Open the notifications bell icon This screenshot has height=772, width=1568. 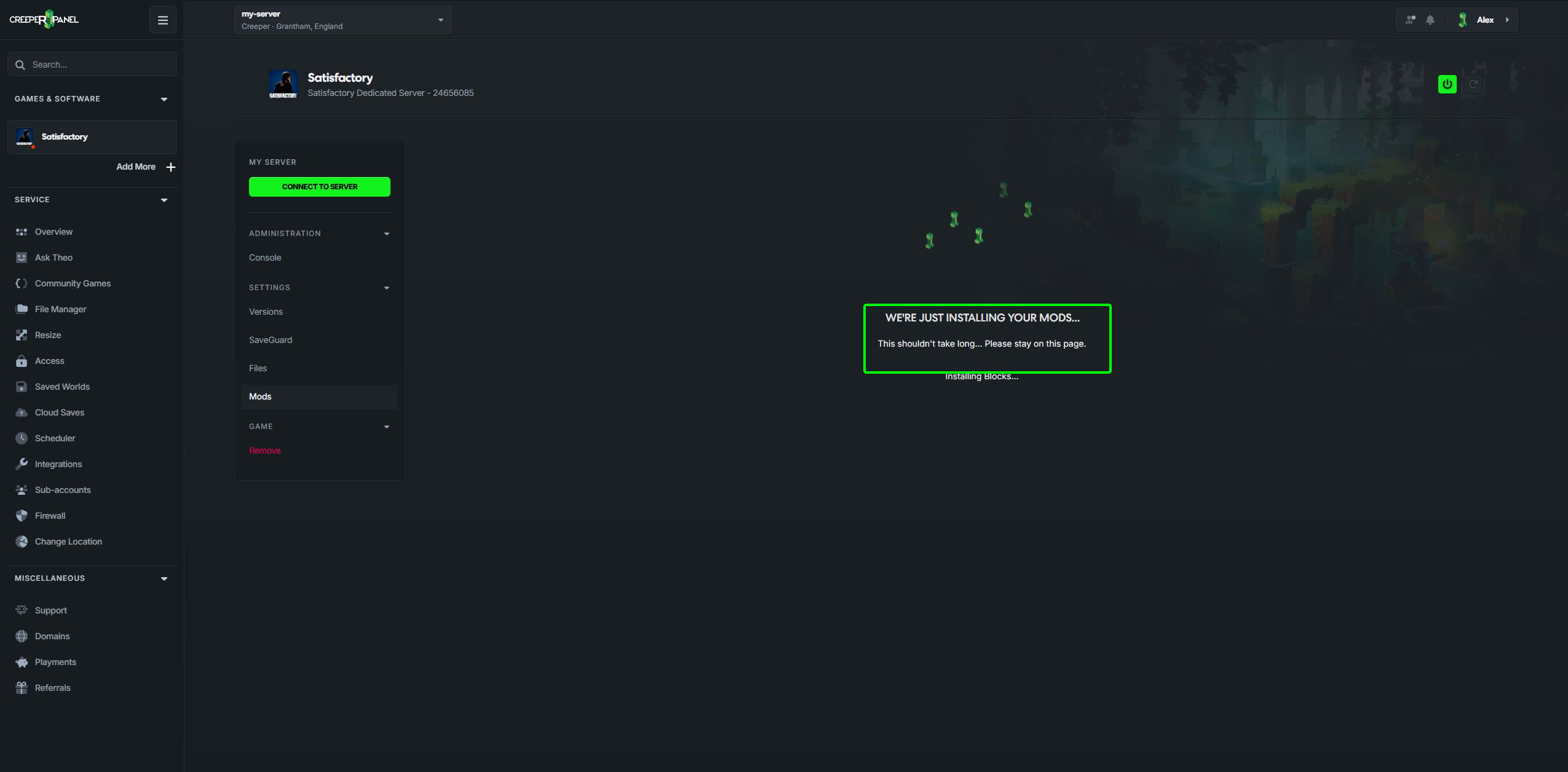(x=1430, y=20)
